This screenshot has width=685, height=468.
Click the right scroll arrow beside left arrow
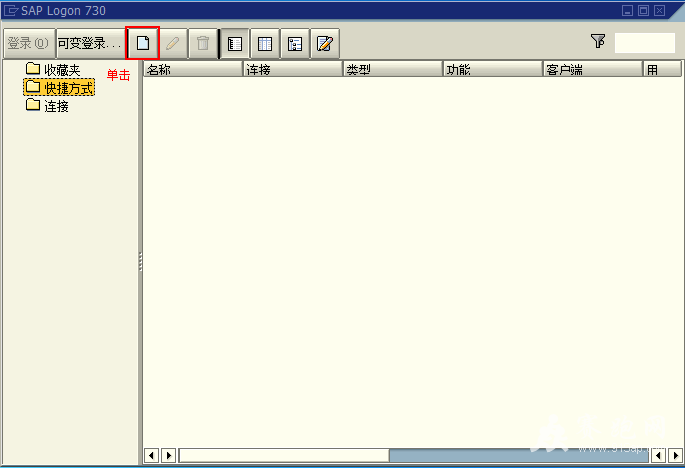168,455
